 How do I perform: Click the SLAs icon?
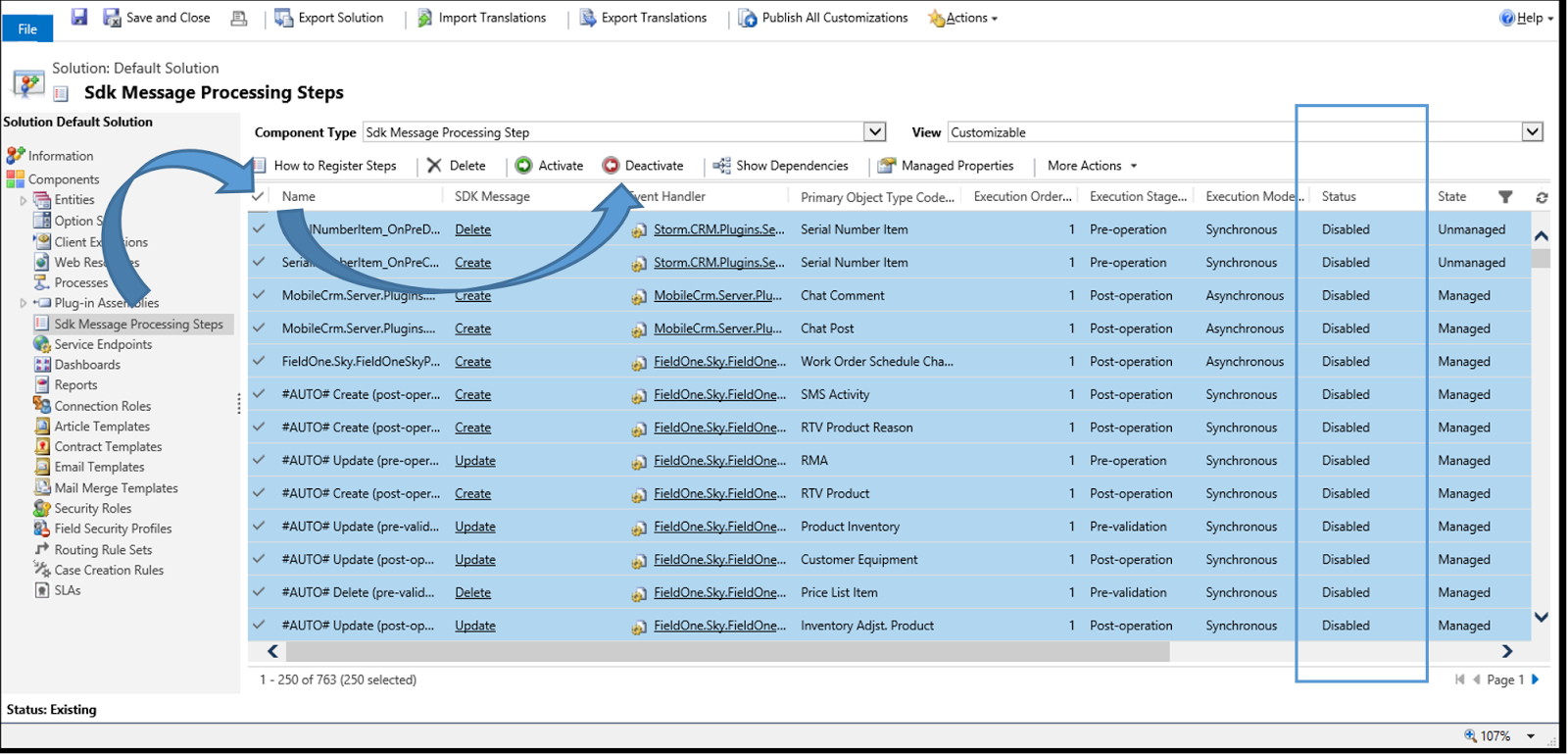(42, 590)
